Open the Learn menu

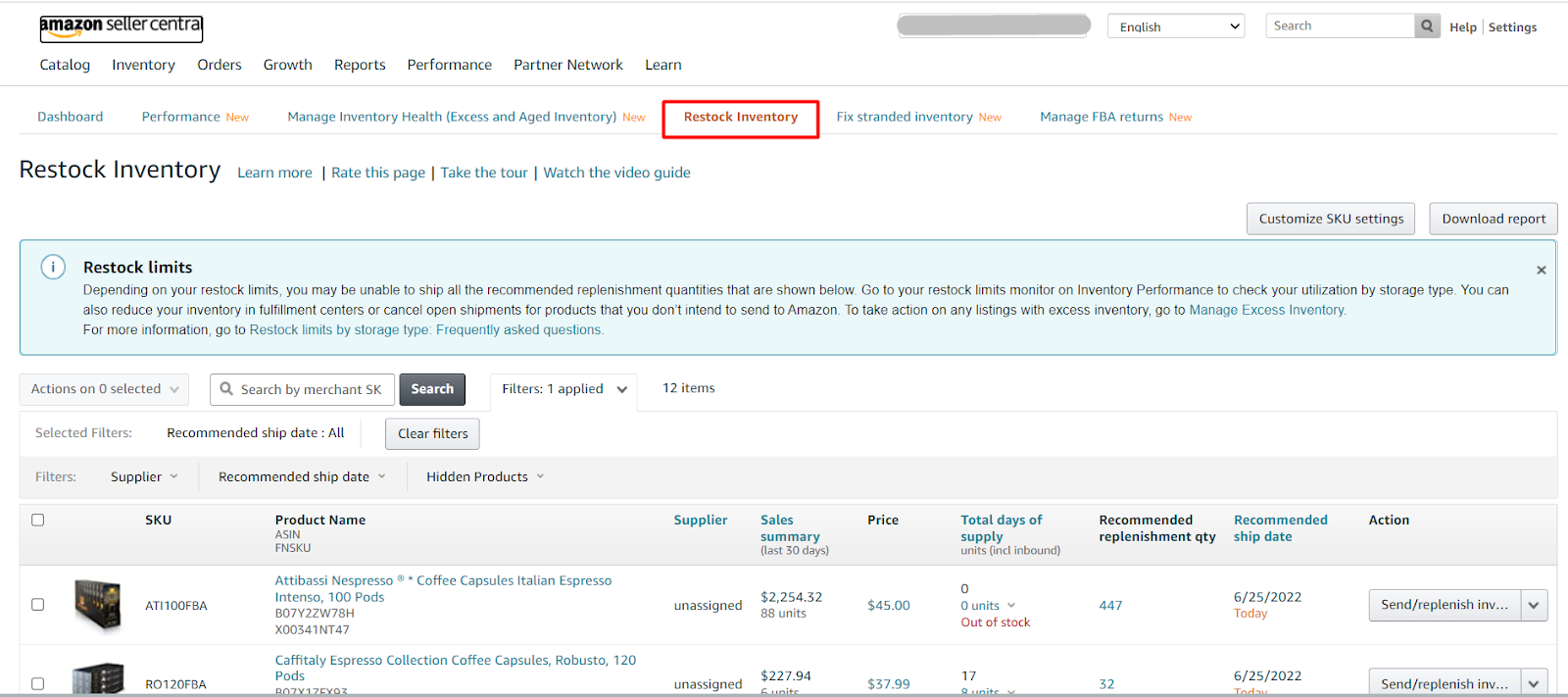pos(663,65)
